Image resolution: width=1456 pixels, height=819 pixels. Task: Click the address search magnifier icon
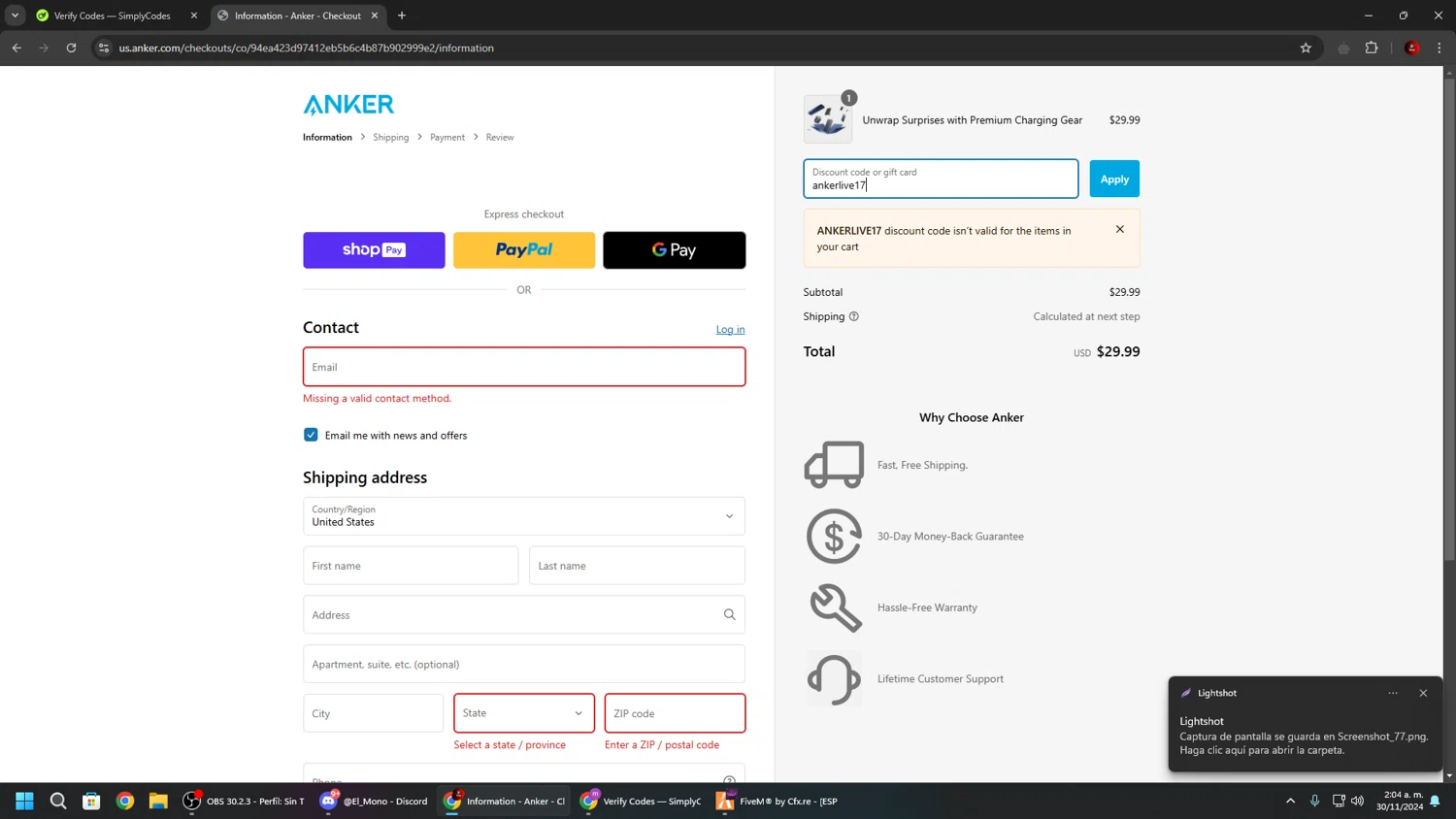730,615
